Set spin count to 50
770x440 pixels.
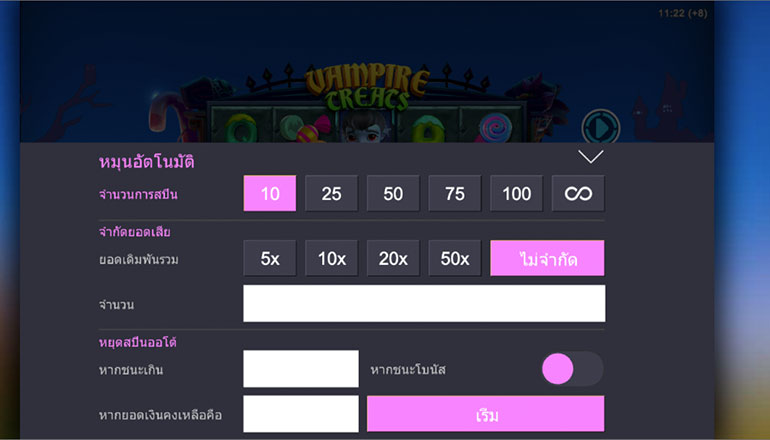pos(393,194)
